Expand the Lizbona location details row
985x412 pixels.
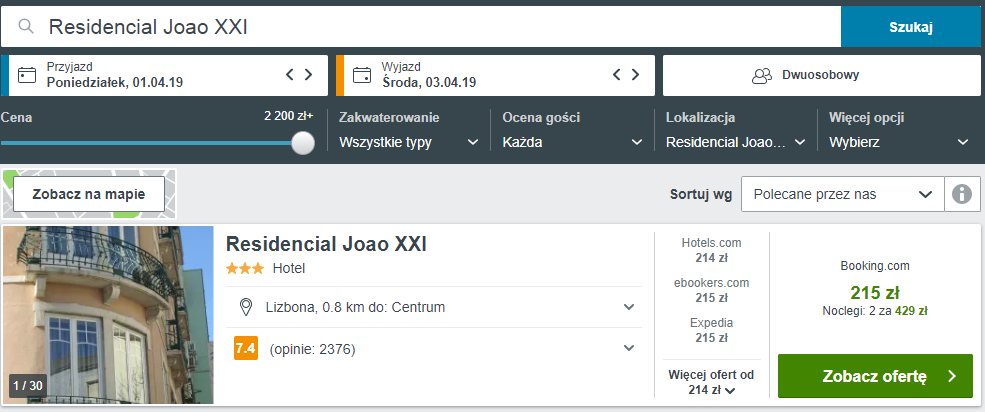click(x=434, y=307)
